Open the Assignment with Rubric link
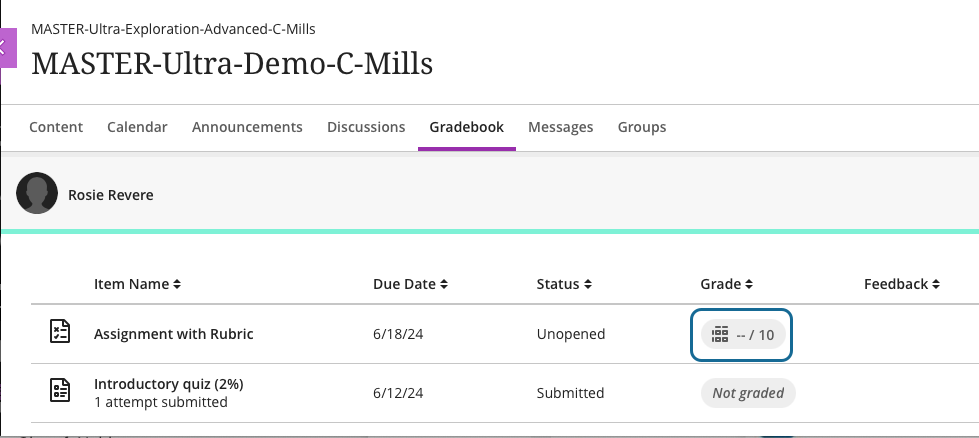979x438 pixels. 173,334
